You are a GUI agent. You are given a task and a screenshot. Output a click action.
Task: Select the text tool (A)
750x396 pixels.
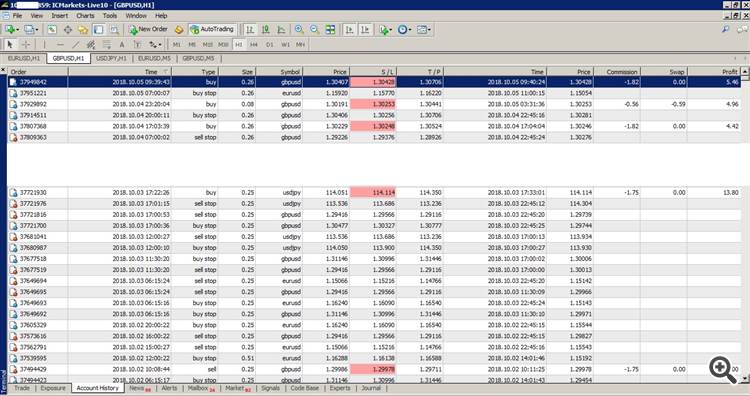pyautogui.click(x=122, y=44)
